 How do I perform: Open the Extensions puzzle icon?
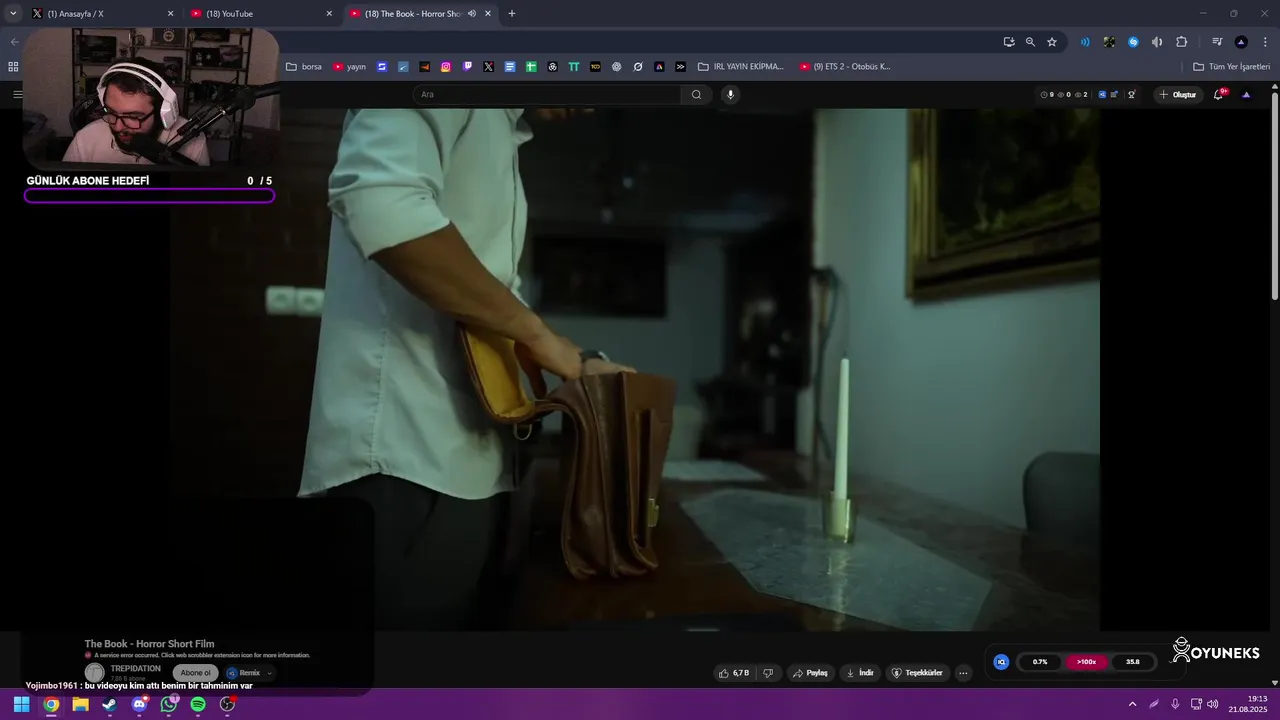click(x=1181, y=42)
